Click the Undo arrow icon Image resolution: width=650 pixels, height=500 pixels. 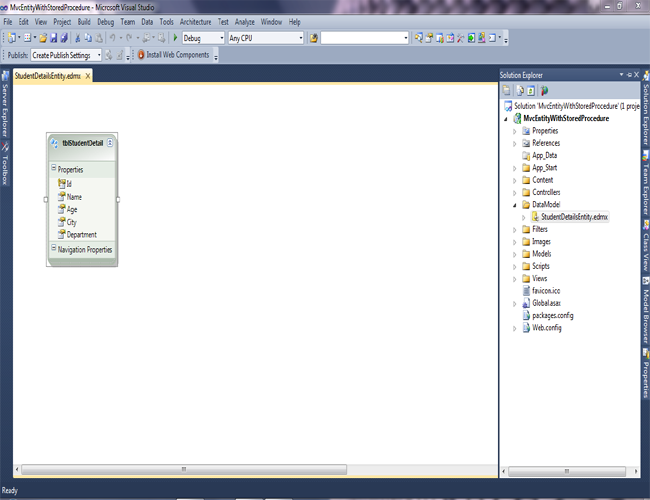tap(112, 38)
